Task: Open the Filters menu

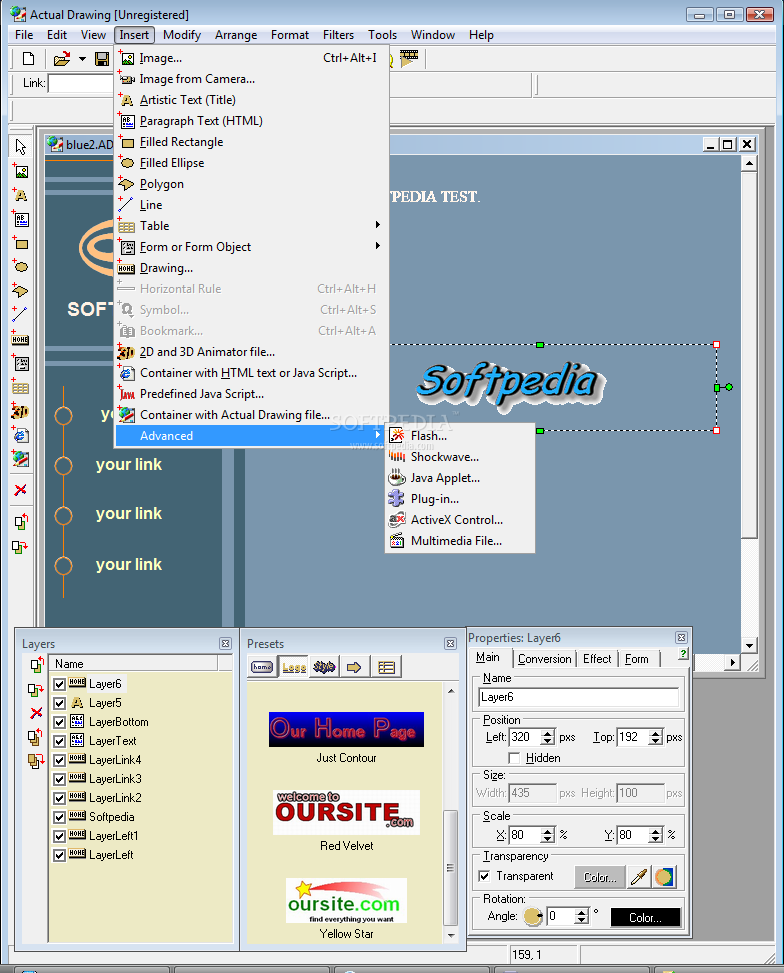Action: 338,35
